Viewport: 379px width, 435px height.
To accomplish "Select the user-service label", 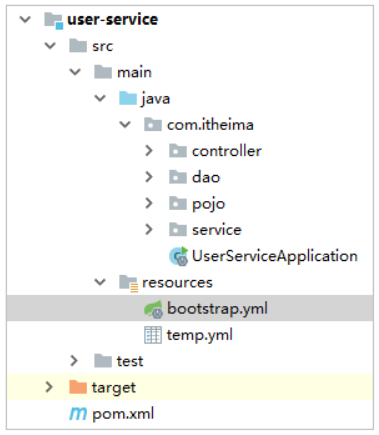I will [113, 20].
